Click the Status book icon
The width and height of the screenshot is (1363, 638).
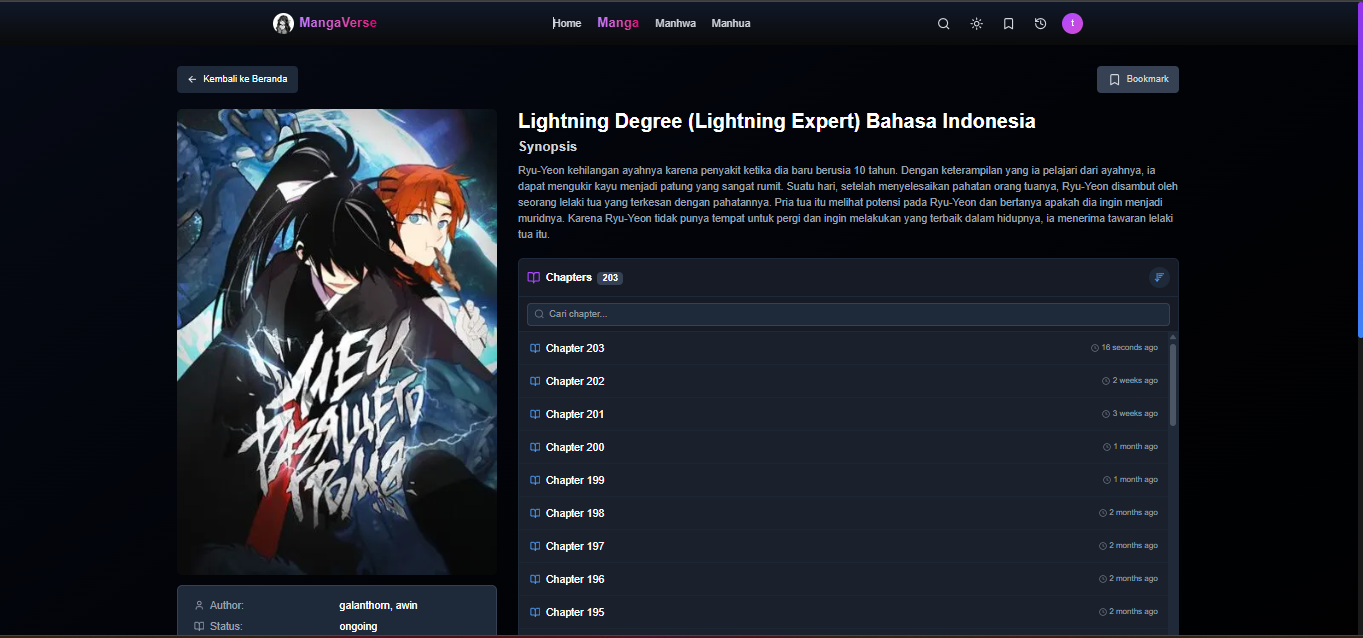[x=199, y=626]
